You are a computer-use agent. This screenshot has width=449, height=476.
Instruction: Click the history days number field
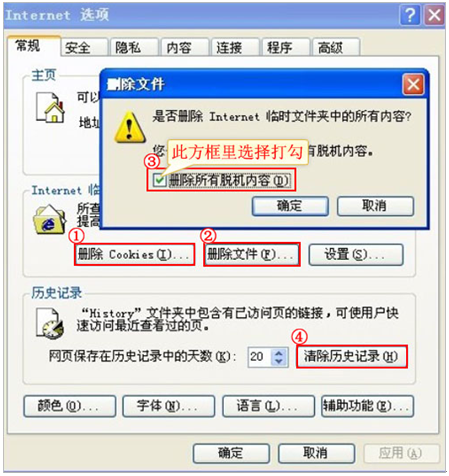click(x=260, y=357)
